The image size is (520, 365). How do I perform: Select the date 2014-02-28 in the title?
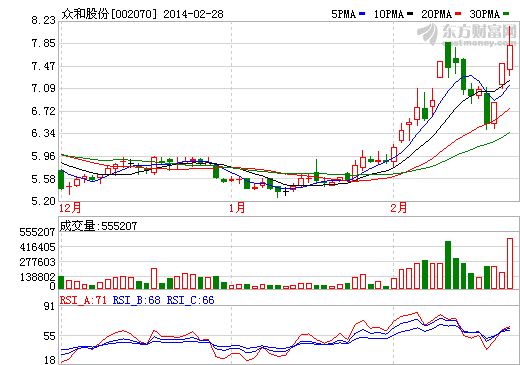pos(193,14)
